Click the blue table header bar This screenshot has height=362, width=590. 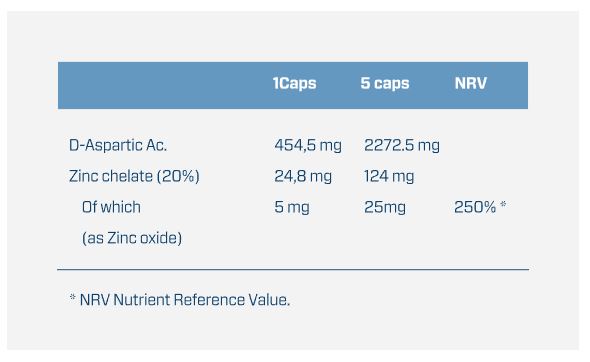(x=293, y=85)
